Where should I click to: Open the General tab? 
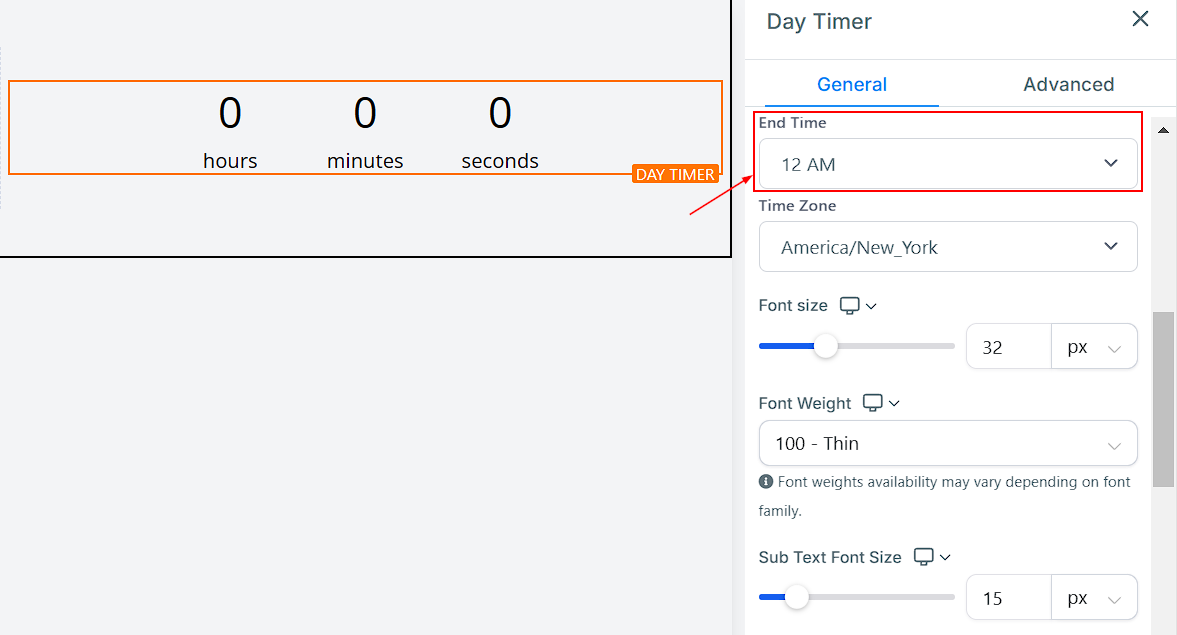(852, 84)
